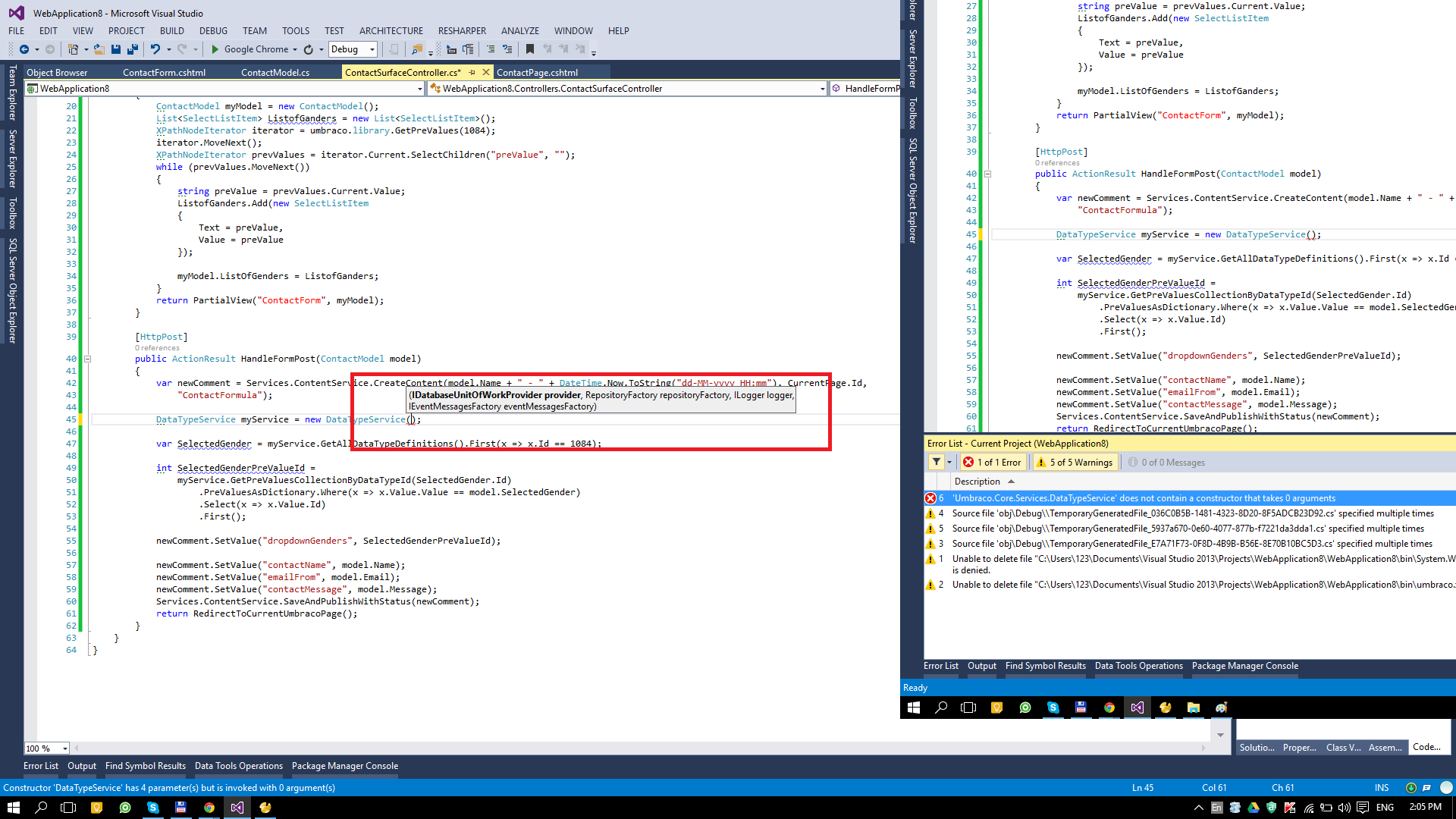
Task: Open the FILE menu
Action: tap(17, 31)
